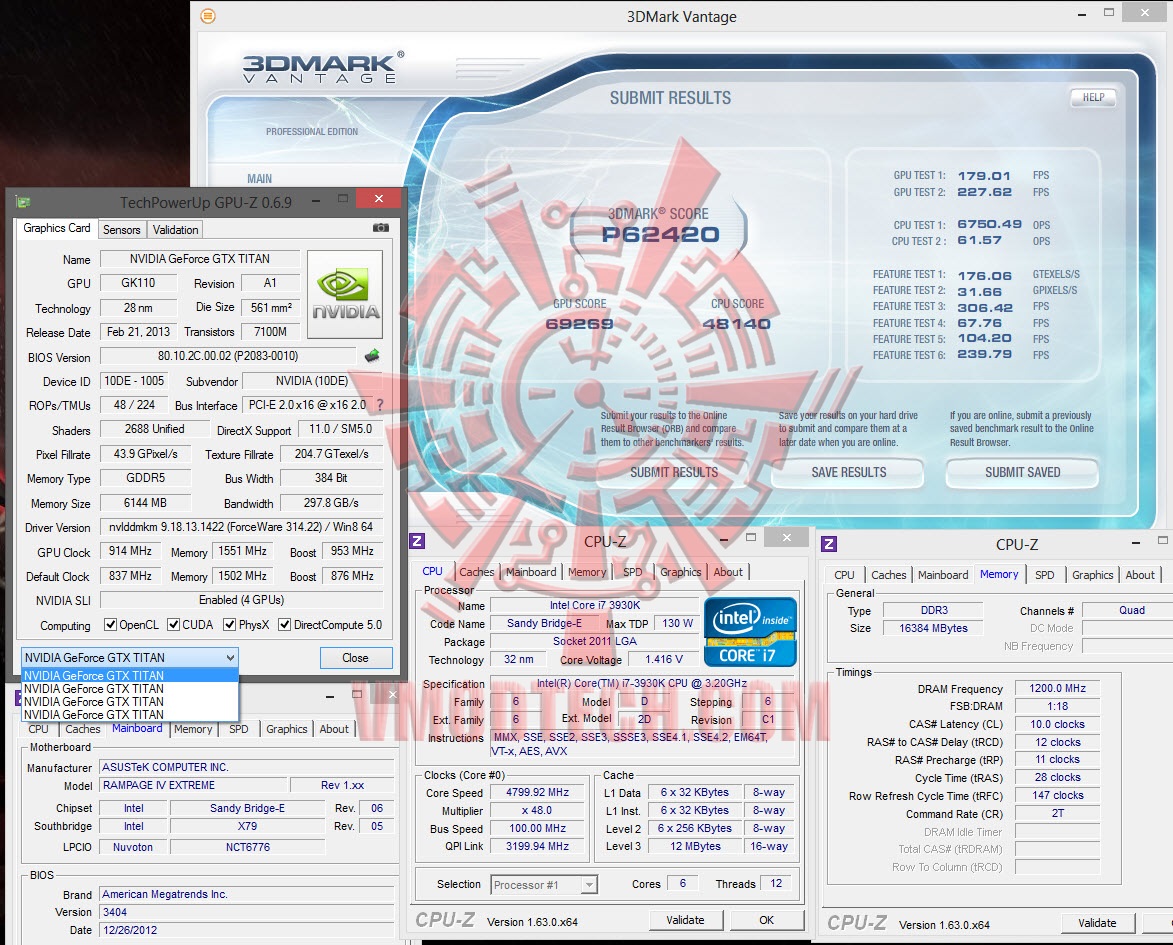Click the 3DMark score P62420
This screenshot has height=945, width=1173.
(660, 235)
